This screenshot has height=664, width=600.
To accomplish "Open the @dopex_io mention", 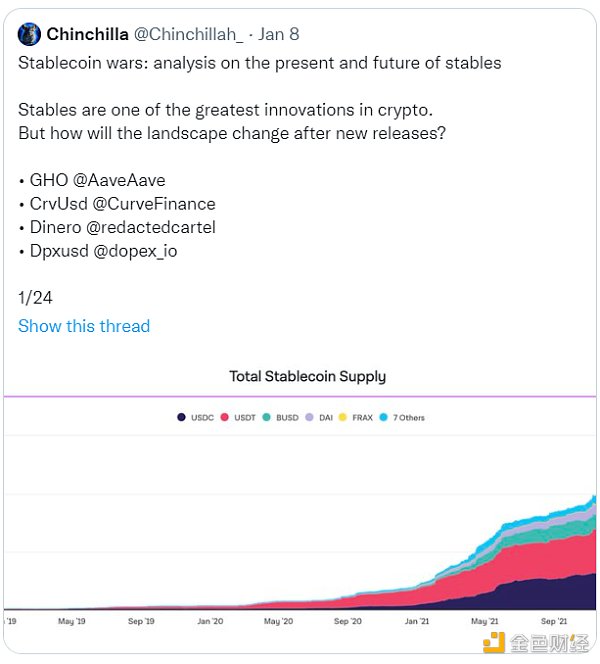I will pyautogui.click(x=135, y=251).
